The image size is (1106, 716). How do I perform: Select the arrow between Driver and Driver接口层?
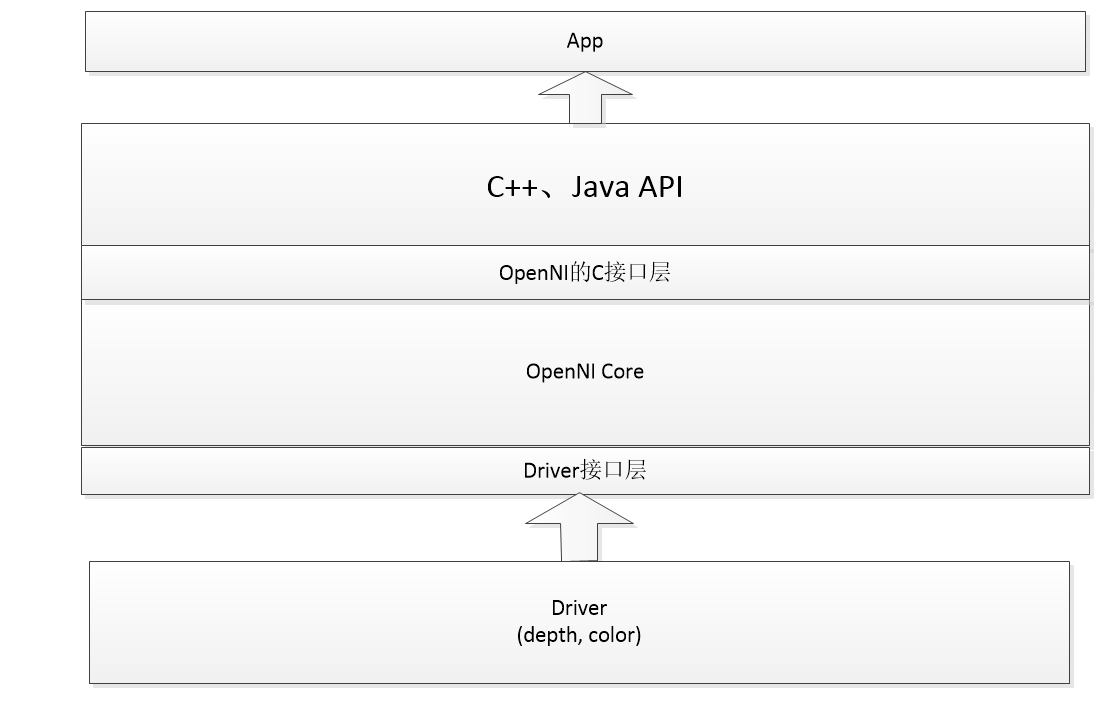(x=579, y=527)
